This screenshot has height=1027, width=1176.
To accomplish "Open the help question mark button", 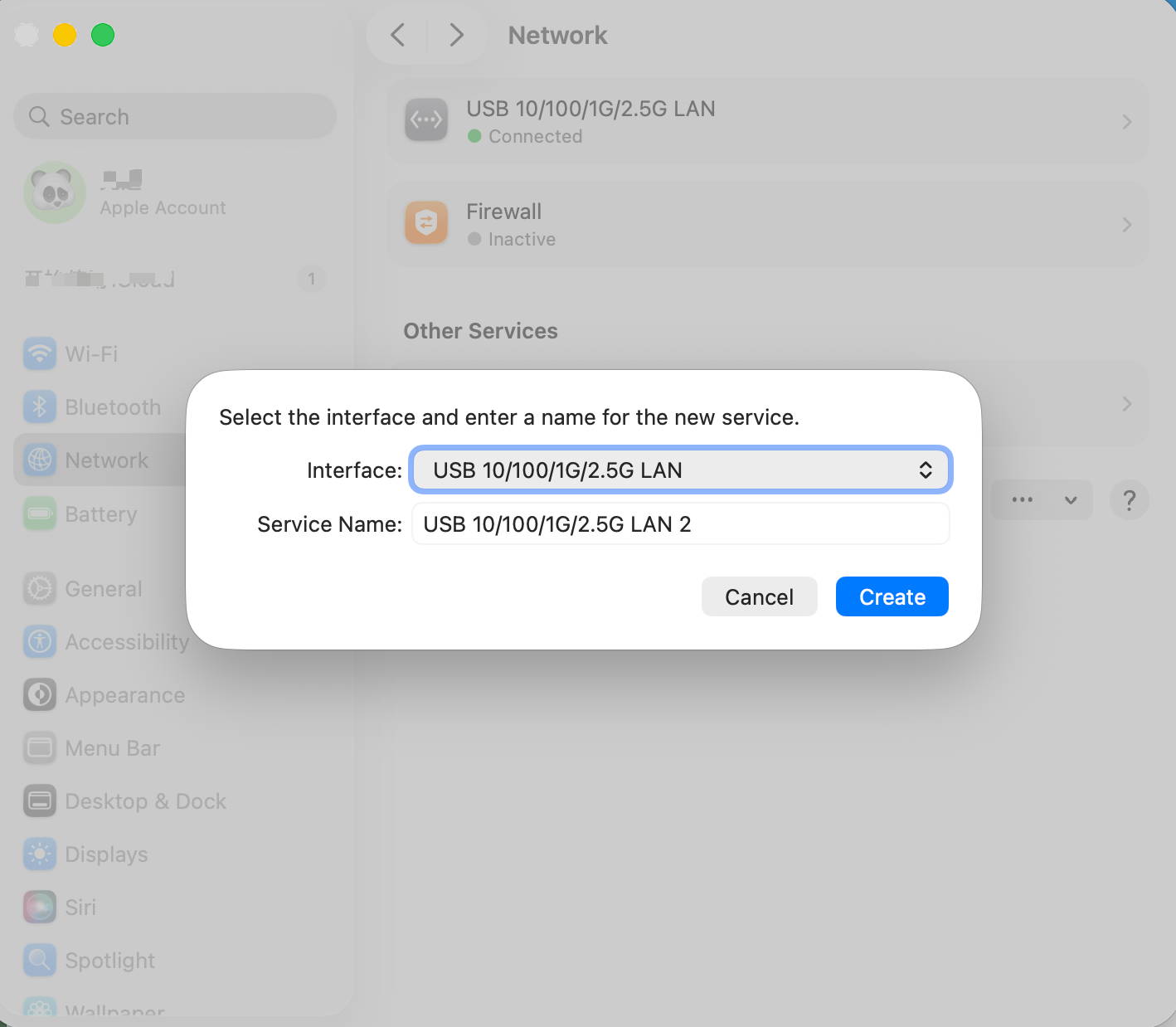I will (1129, 500).
